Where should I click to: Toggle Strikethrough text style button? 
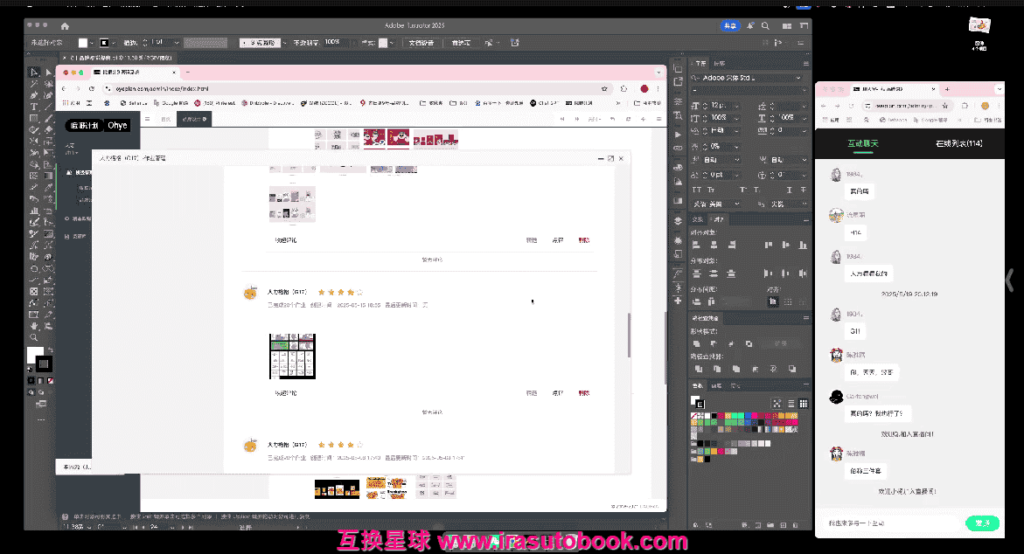[803, 190]
